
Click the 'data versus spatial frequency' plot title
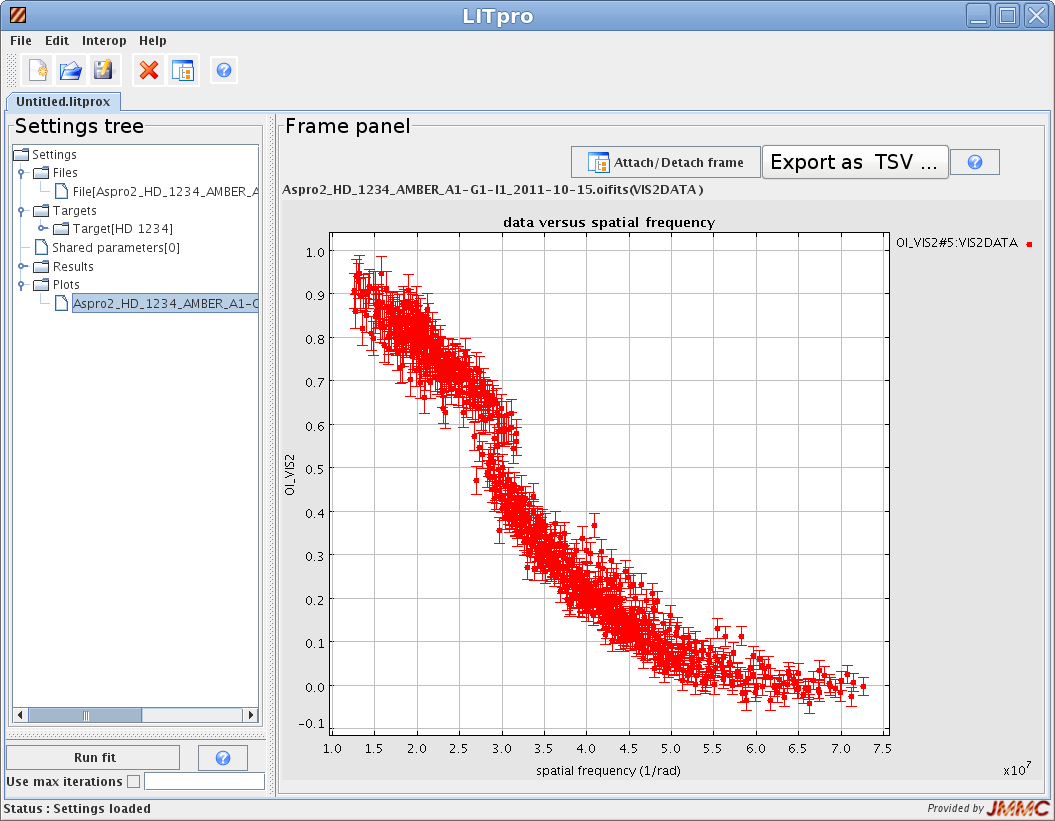[609, 222]
